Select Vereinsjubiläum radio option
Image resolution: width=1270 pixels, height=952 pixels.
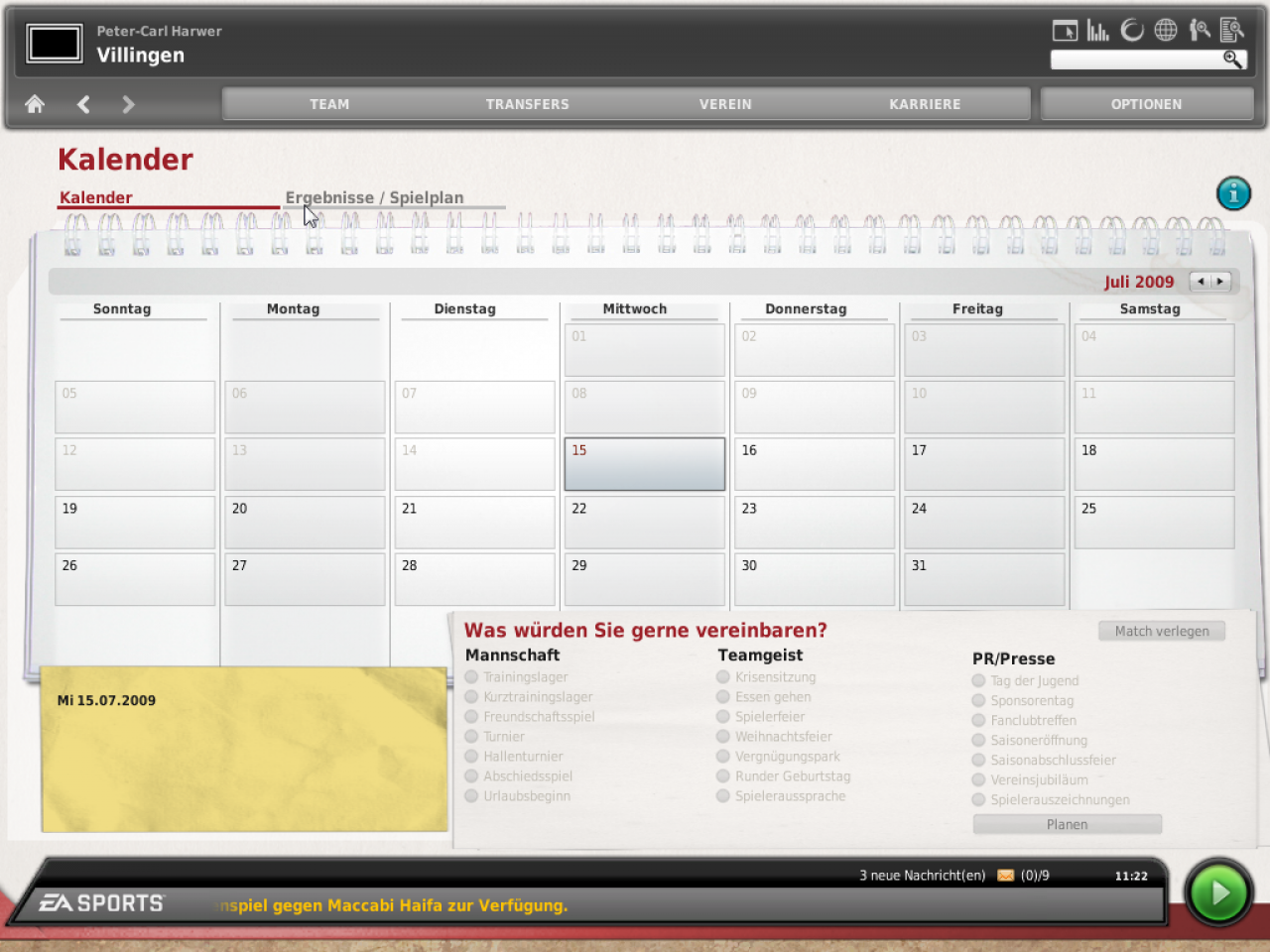pos(978,780)
